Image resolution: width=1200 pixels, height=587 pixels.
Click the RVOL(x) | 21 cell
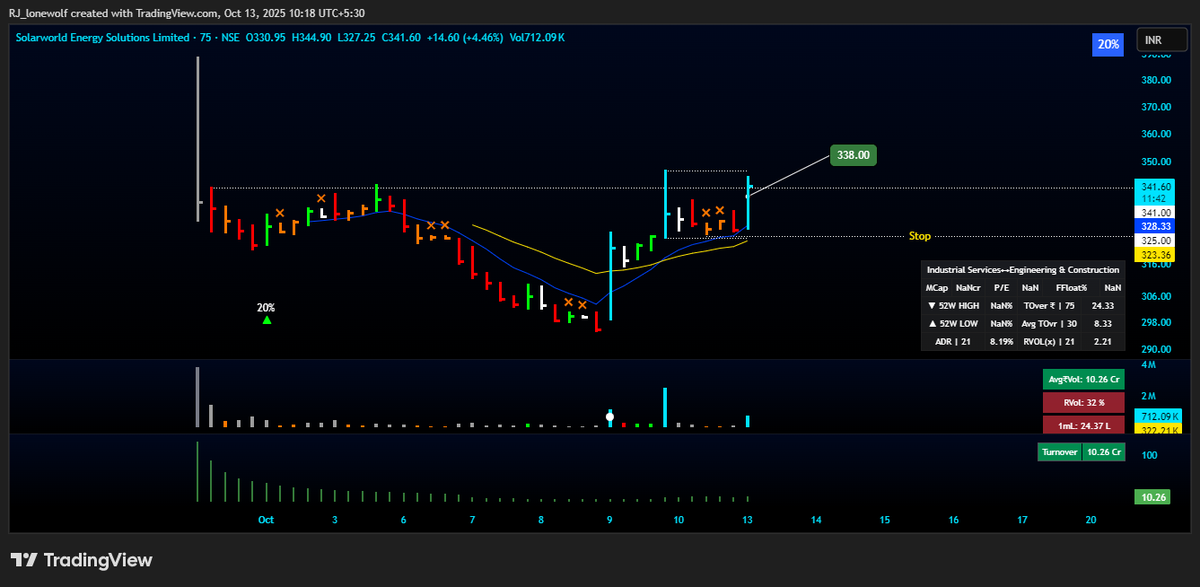point(1049,342)
